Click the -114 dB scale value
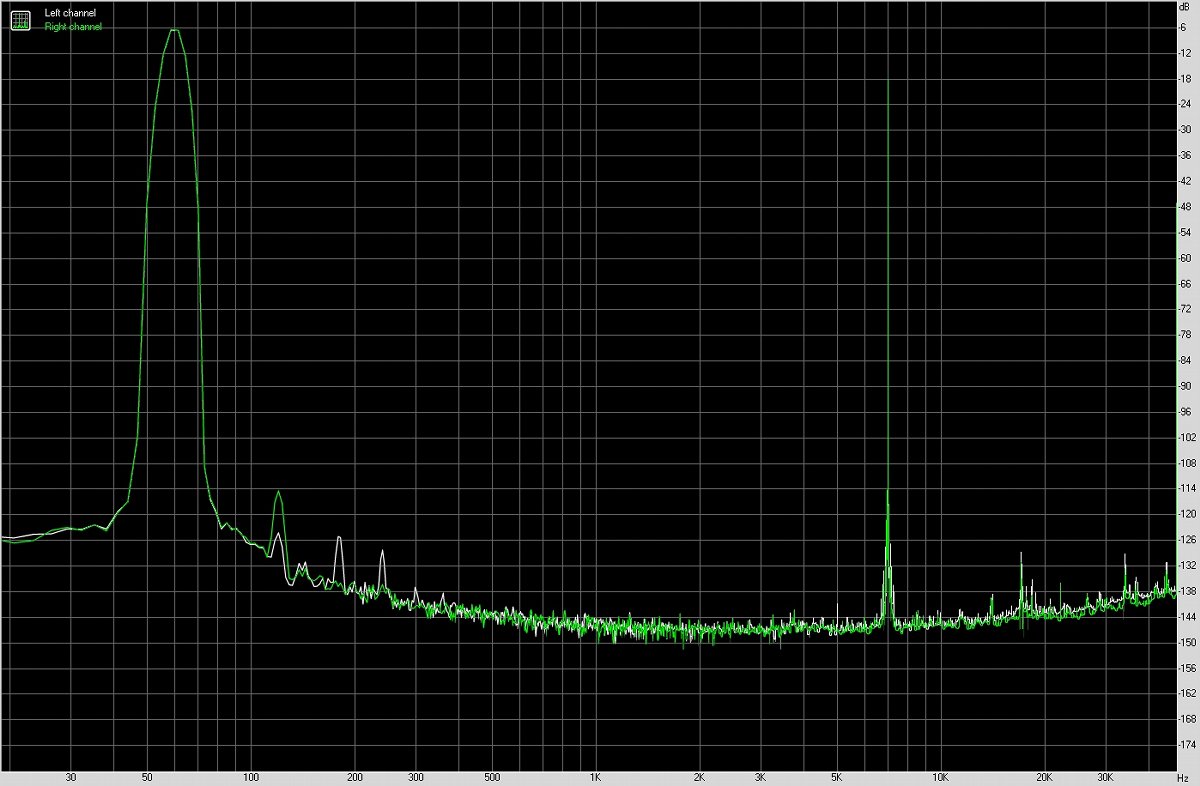Image resolution: width=1200 pixels, height=786 pixels. [x=1188, y=488]
